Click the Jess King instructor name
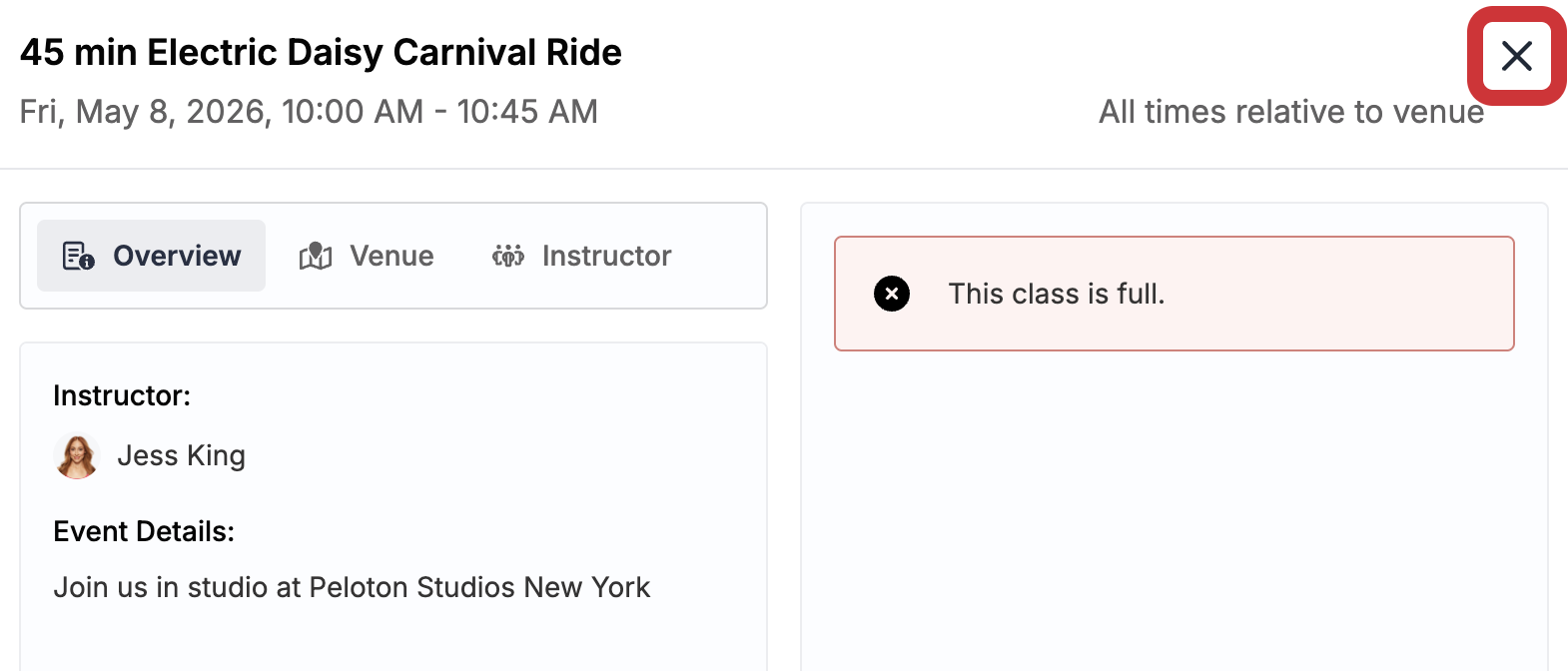The image size is (1568, 671). [181, 455]
